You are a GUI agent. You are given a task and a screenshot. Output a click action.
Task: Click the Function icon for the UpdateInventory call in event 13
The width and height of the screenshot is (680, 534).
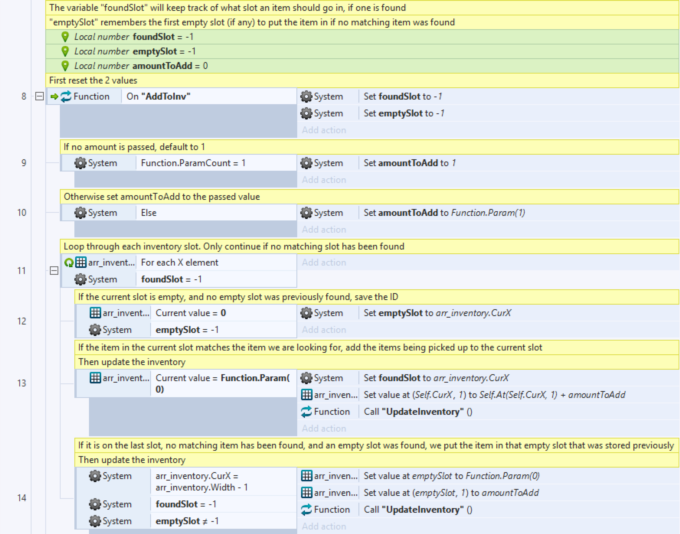point(306,411)
